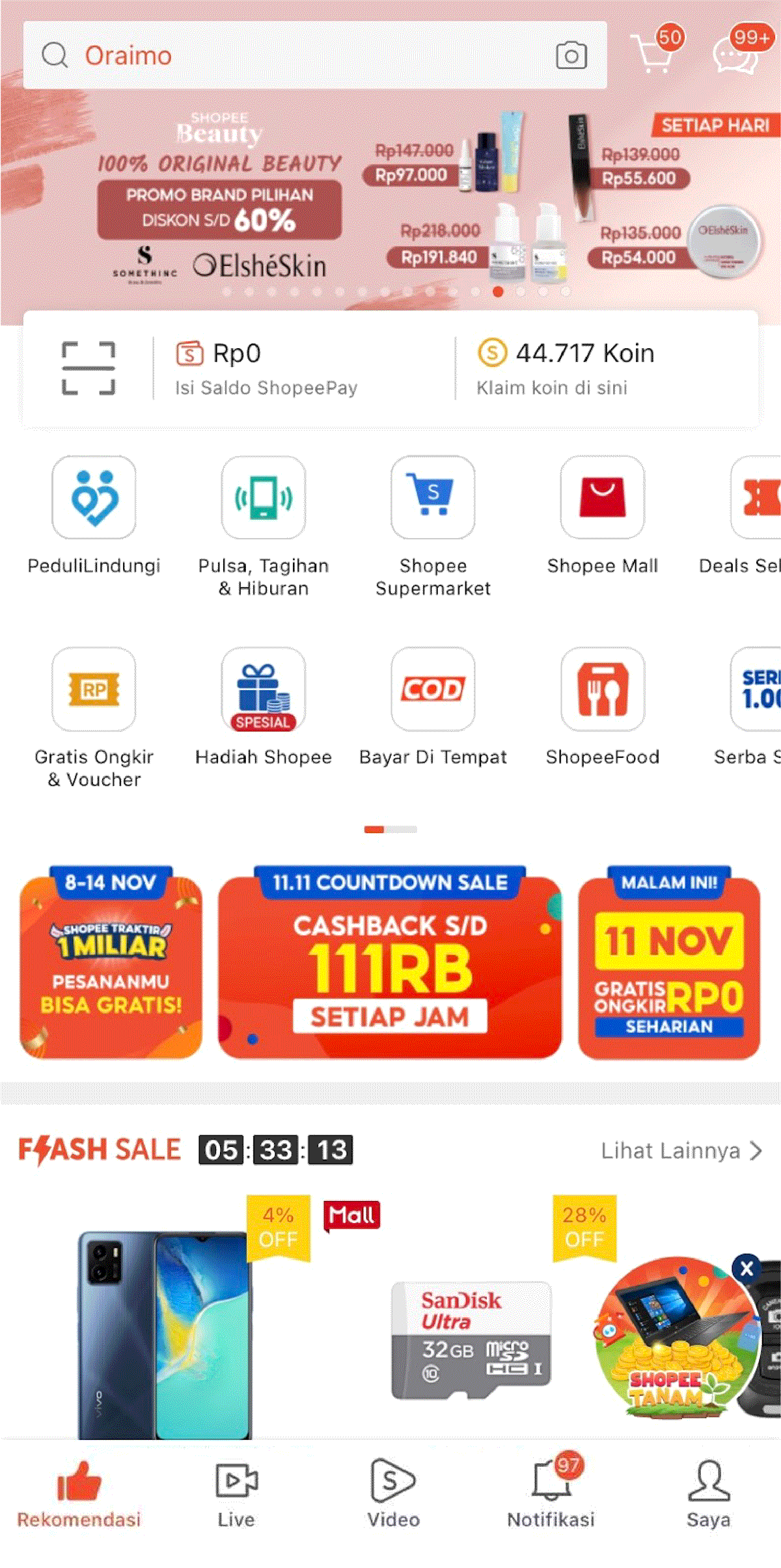The width and height of the screenshot is (781, 1568).
Task: Open the QR code scanner icon
Action: (89, 368)
